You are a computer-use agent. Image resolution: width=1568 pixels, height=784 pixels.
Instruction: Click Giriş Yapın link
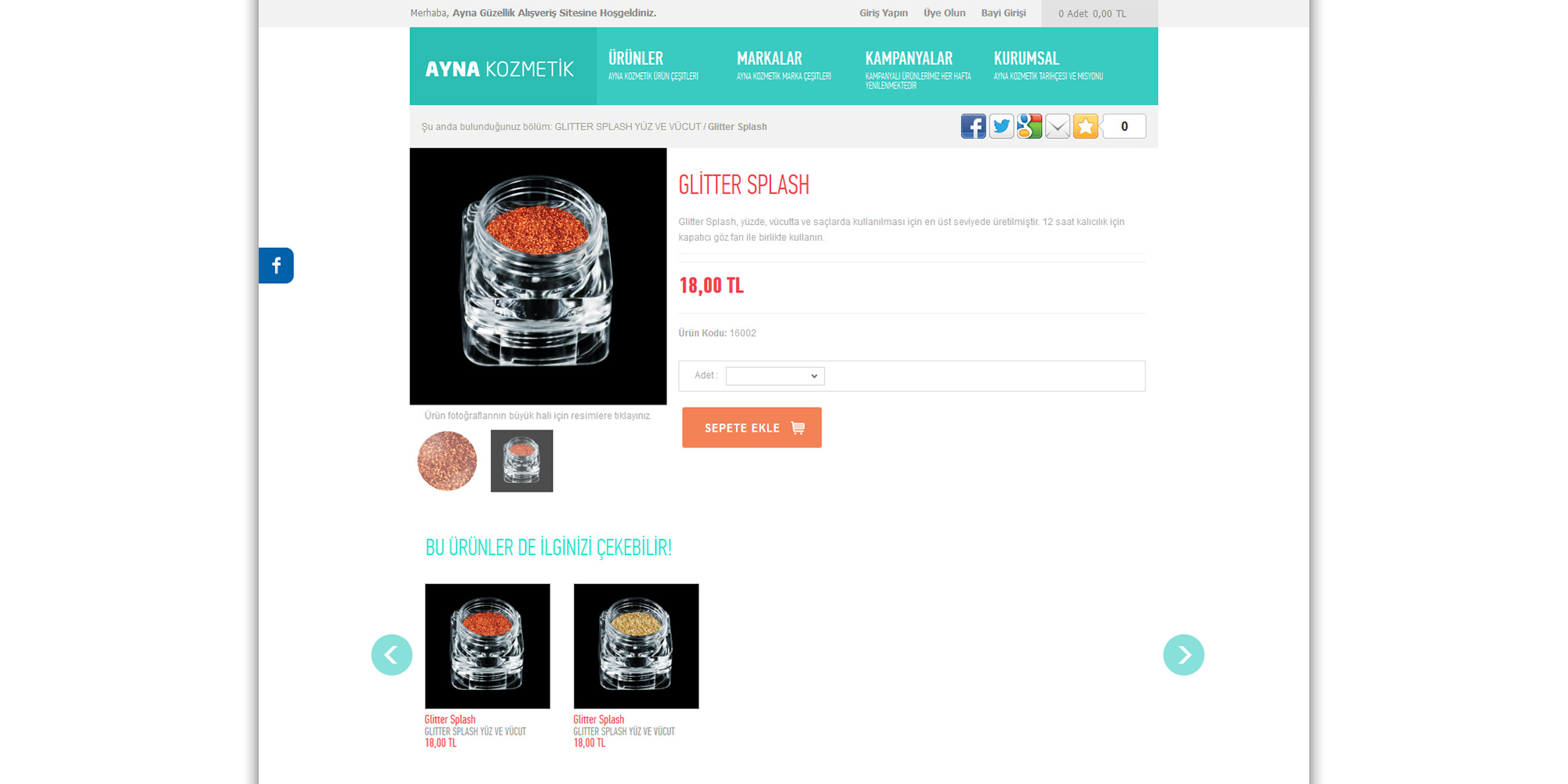(x=884, y=13)
